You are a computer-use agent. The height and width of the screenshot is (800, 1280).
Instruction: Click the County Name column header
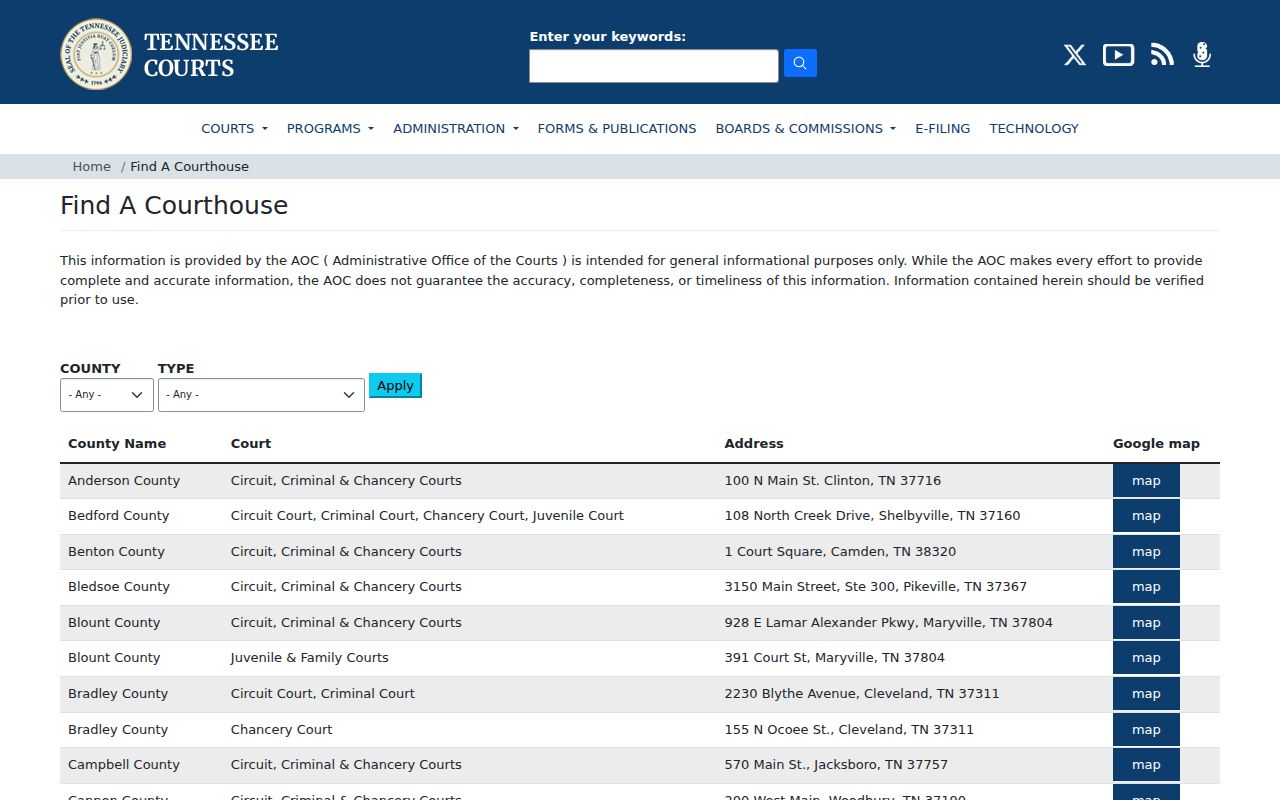click(x=117, y=444)
